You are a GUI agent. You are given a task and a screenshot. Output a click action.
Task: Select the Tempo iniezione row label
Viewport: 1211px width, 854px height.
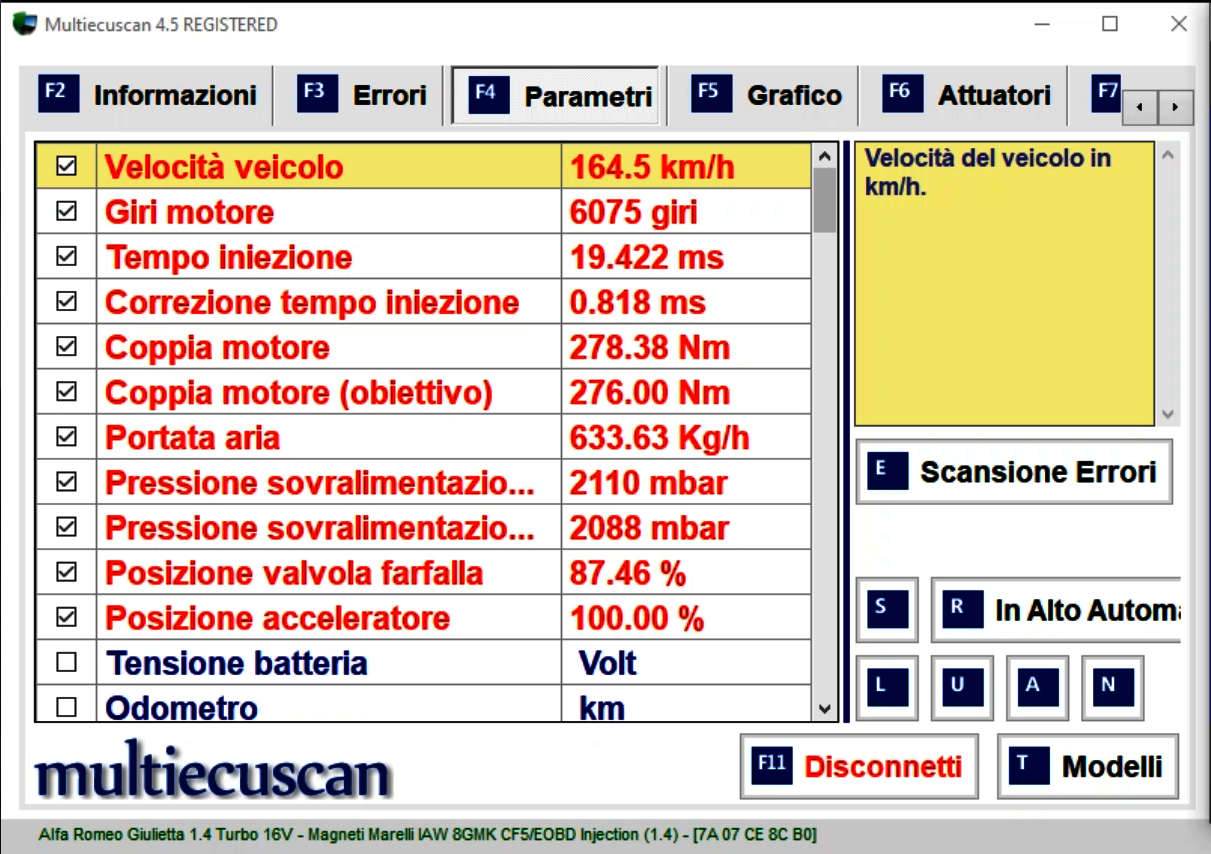point(229,257)
